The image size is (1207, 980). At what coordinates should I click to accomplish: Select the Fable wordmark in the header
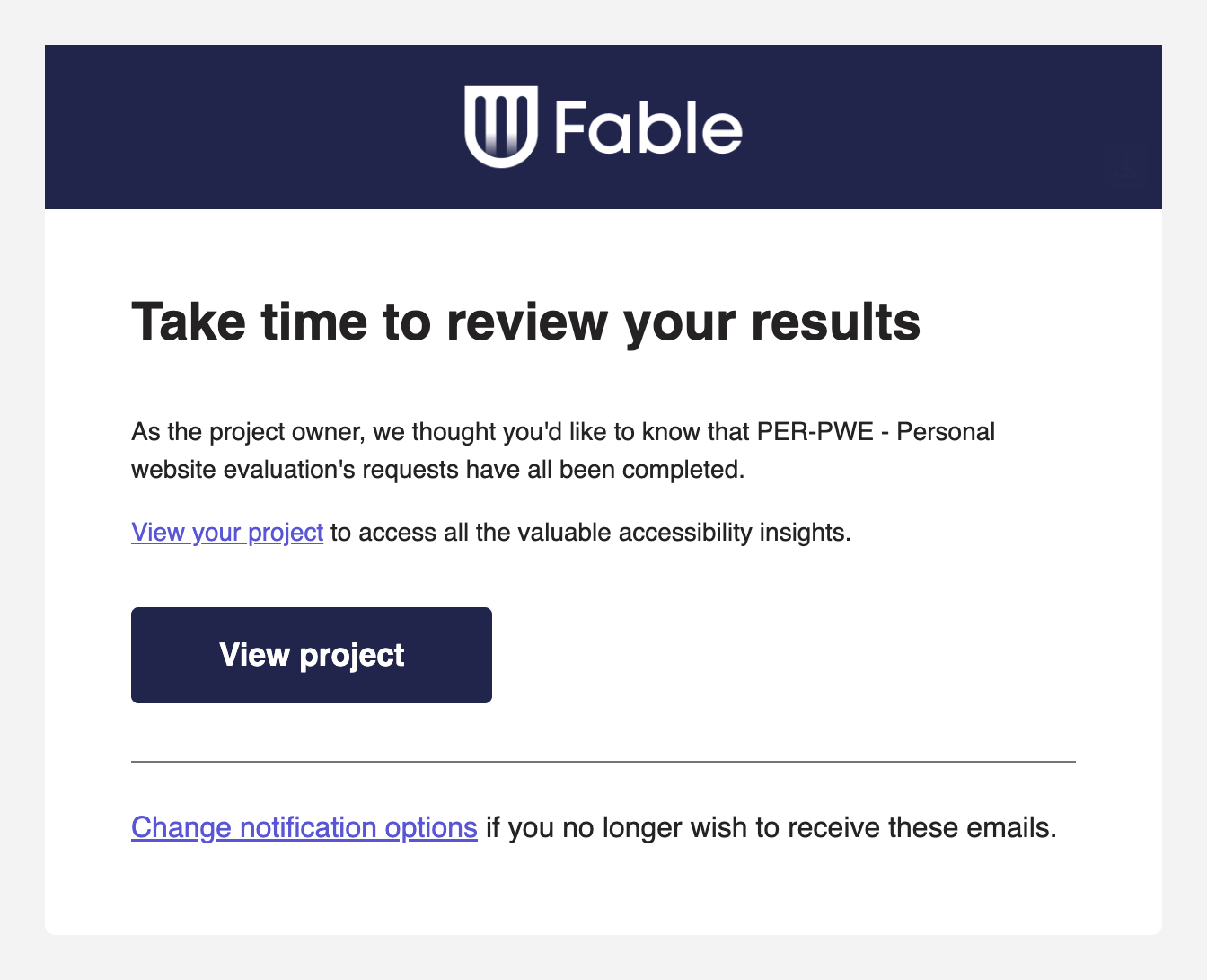(x=648, y=127)
